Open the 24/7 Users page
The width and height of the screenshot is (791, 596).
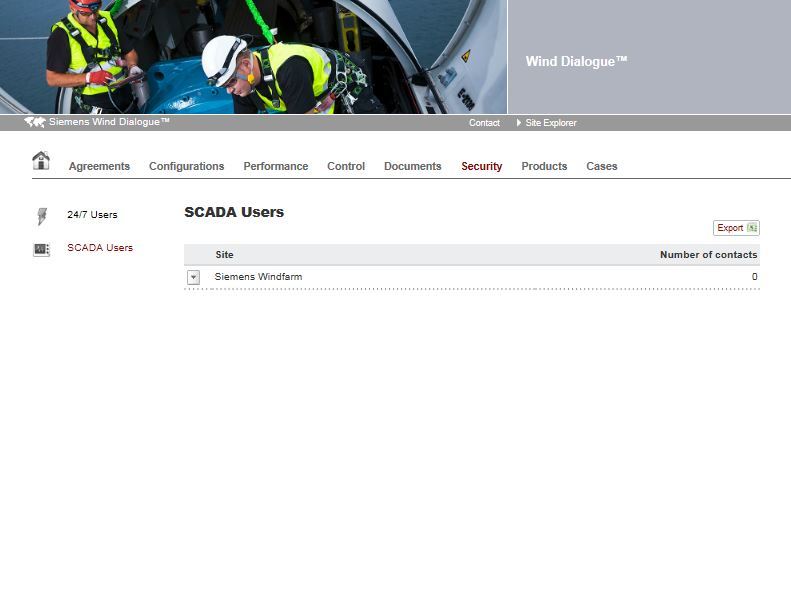point(92,214)
